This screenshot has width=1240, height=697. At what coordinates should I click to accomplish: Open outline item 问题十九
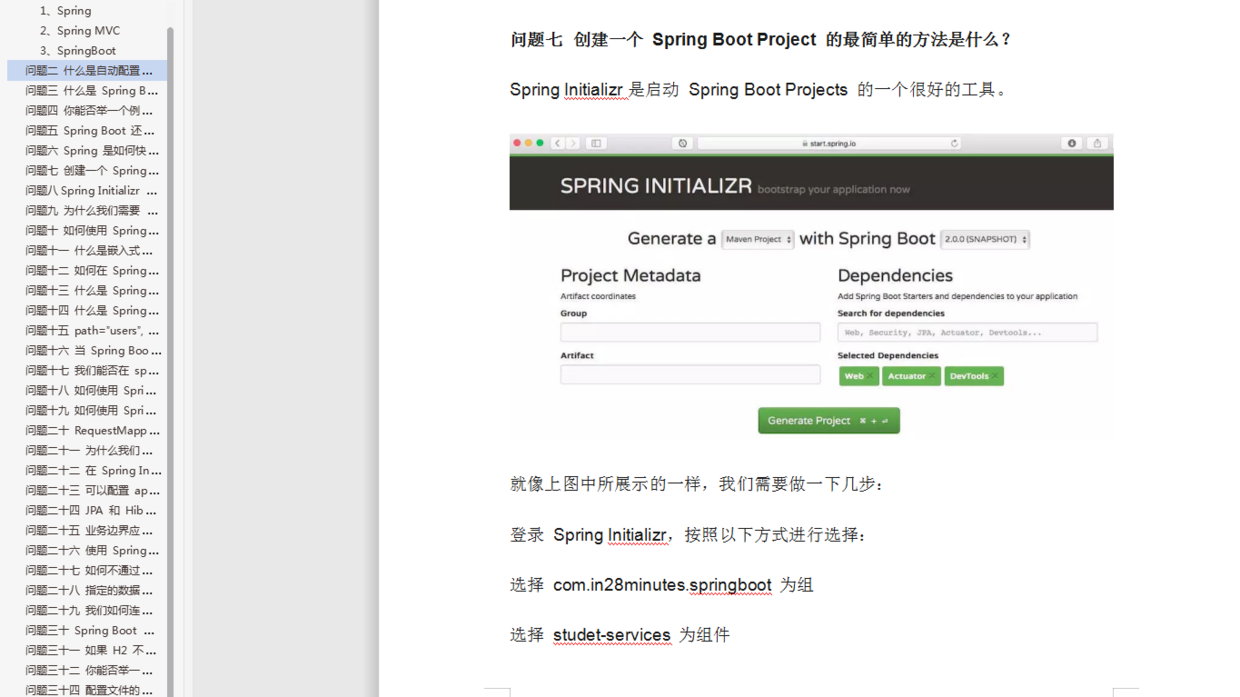(90, 410)
